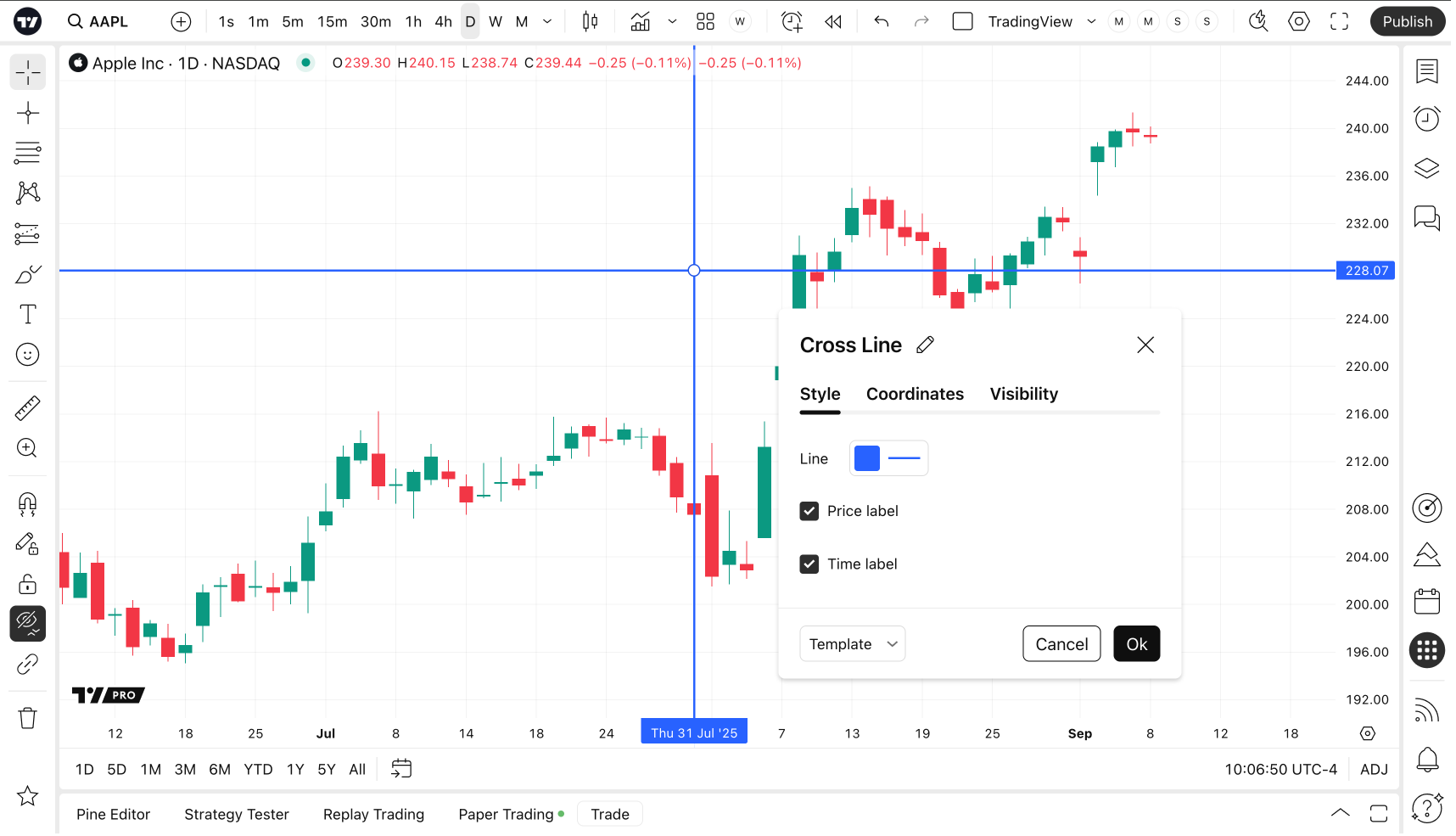Close the Cross Line dialog

(x=1147, y=345)
